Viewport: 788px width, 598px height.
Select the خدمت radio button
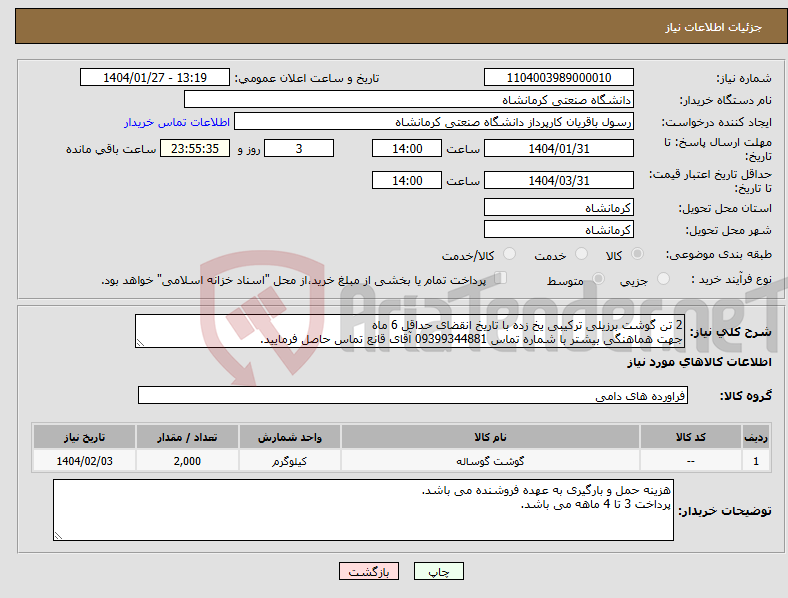(x=581, y=254)
